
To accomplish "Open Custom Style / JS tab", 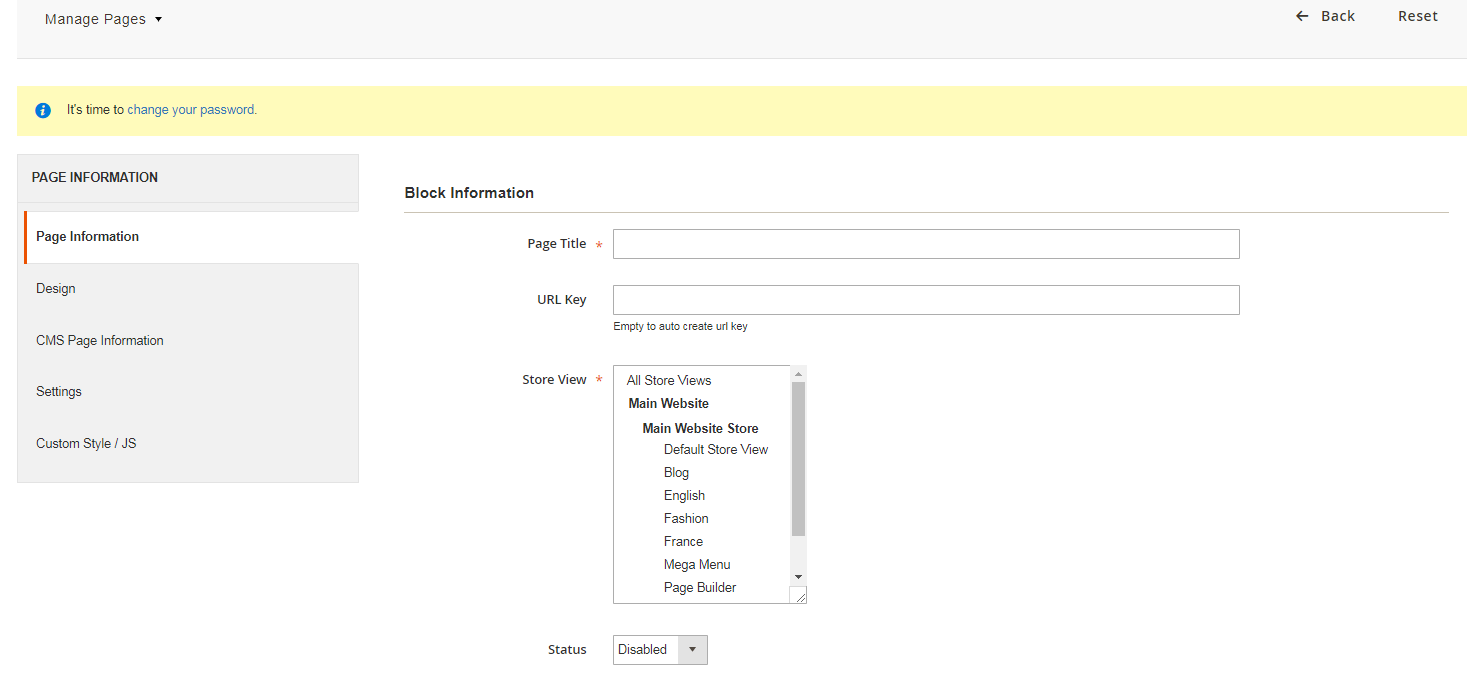I will tap(86, 444).
